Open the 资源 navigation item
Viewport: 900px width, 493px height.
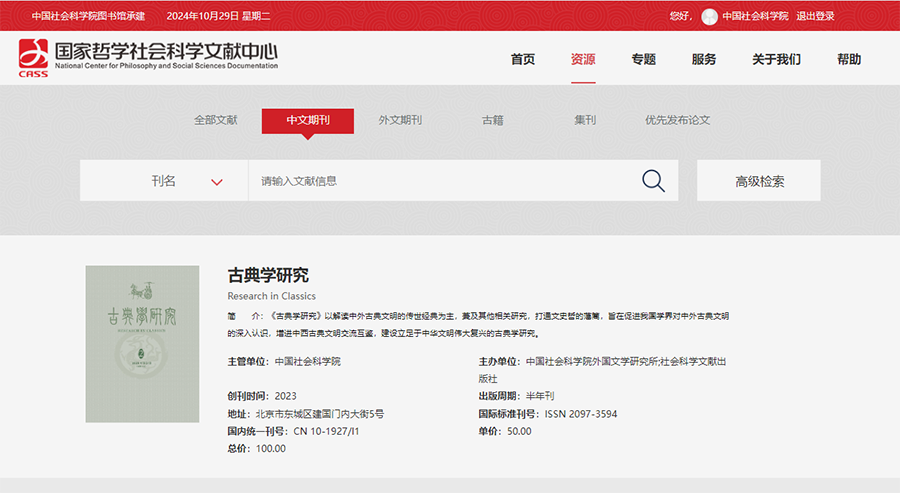tap(583, 59)
